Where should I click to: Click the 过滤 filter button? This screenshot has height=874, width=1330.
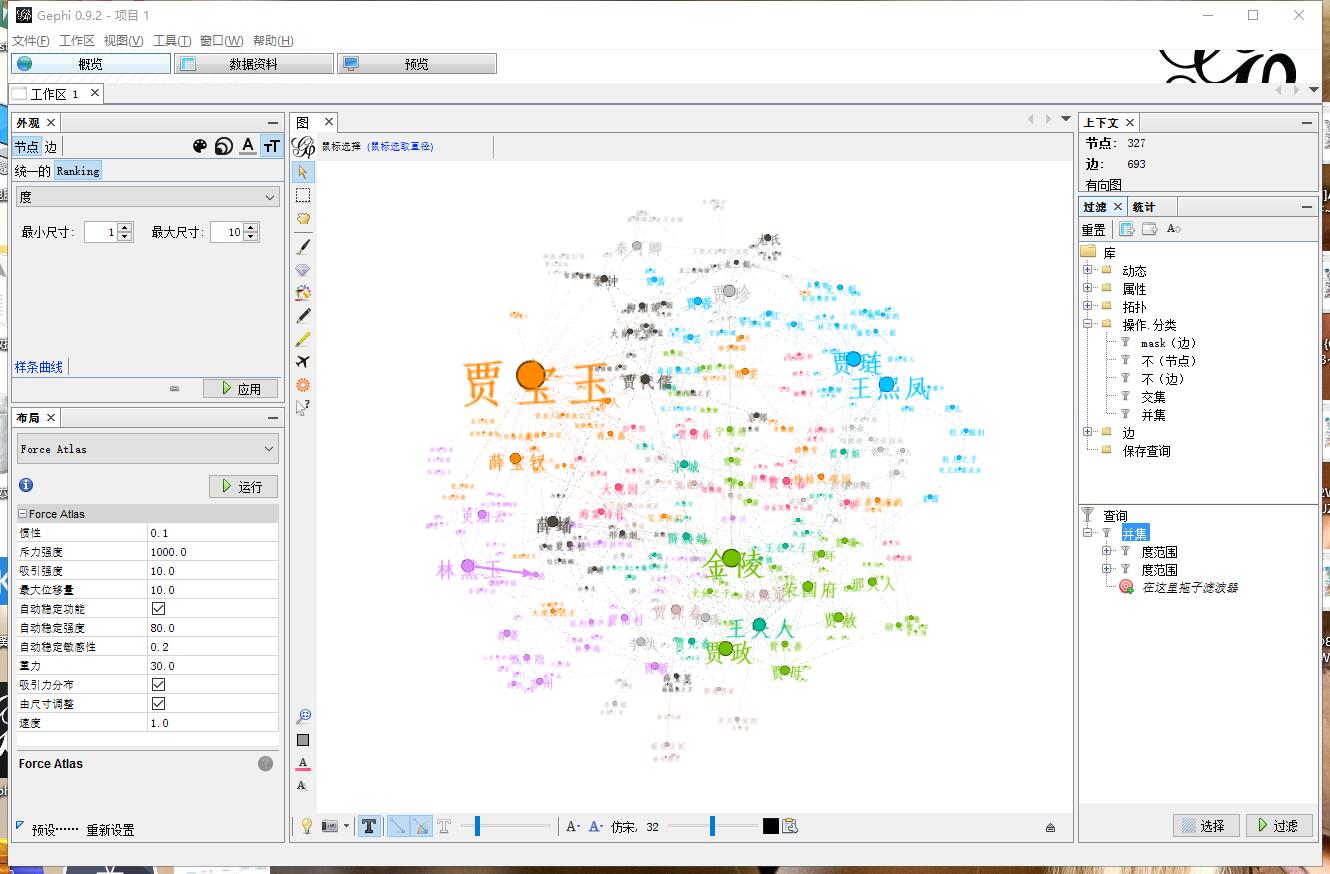click(x=1279, y=825)
